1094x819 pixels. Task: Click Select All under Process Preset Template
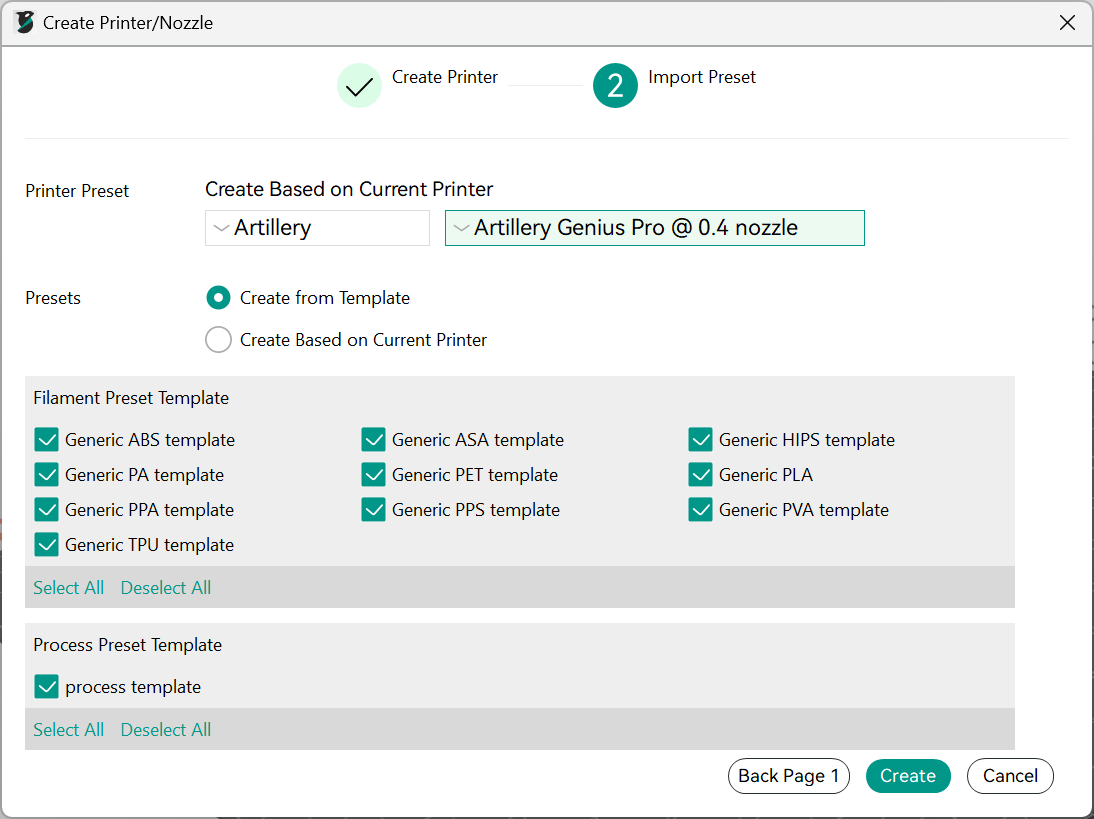[68, 730]
